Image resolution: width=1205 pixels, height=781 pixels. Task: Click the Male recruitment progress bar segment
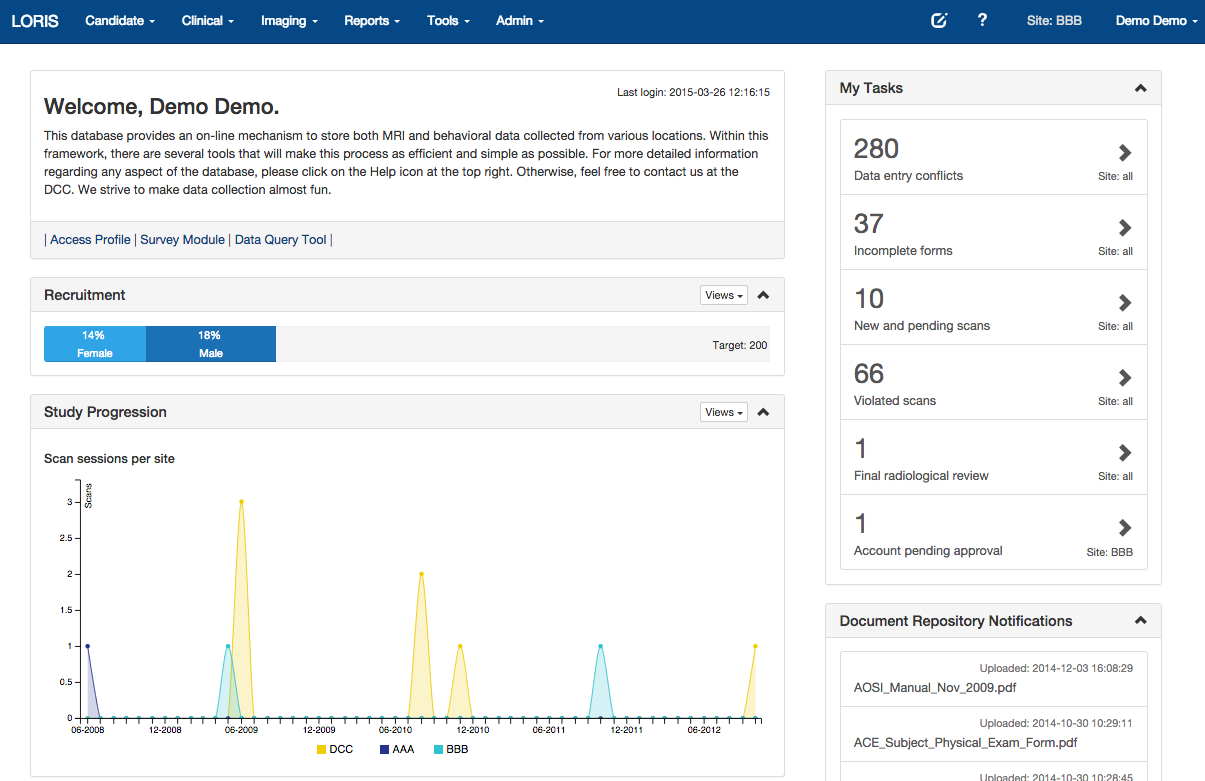(210, 343)
